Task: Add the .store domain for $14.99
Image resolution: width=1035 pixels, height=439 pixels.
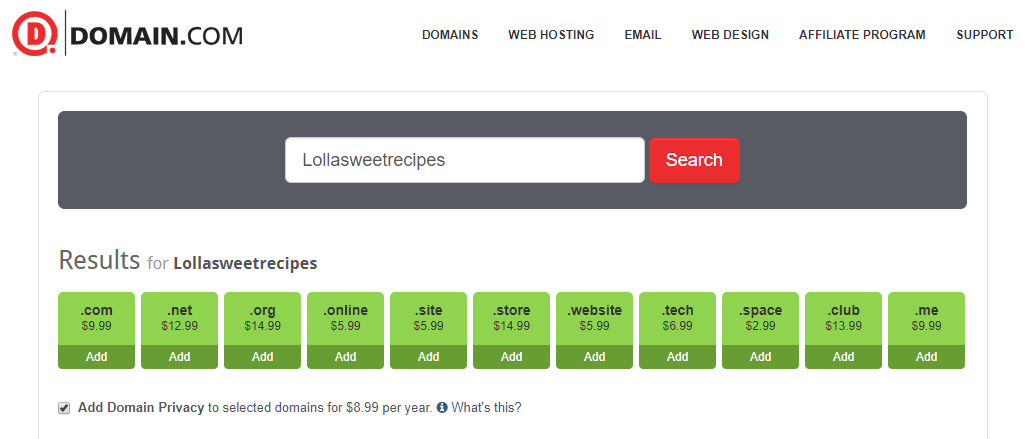Action: [x=511, y=357]
